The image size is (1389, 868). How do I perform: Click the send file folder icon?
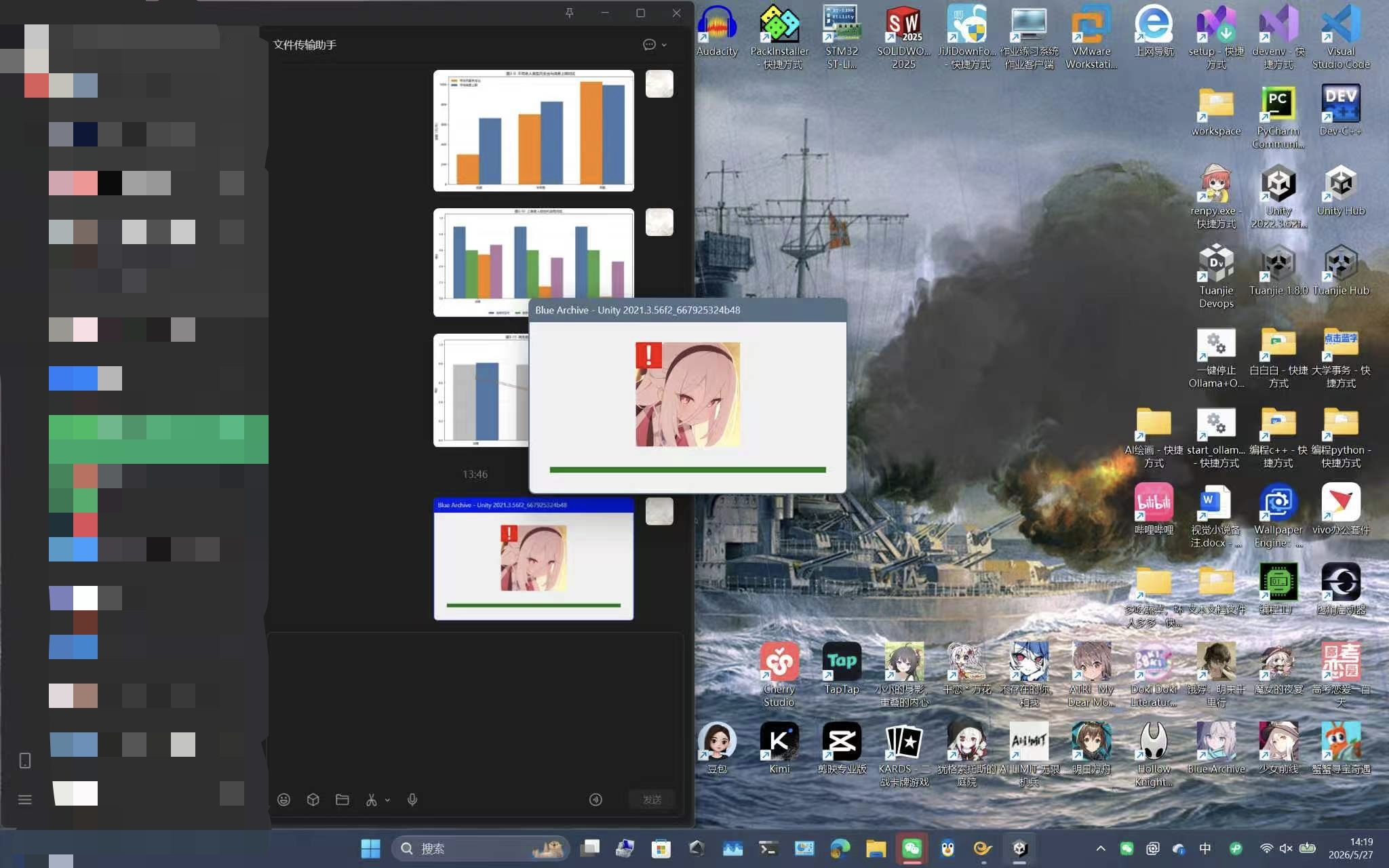(x=343, y=800)
